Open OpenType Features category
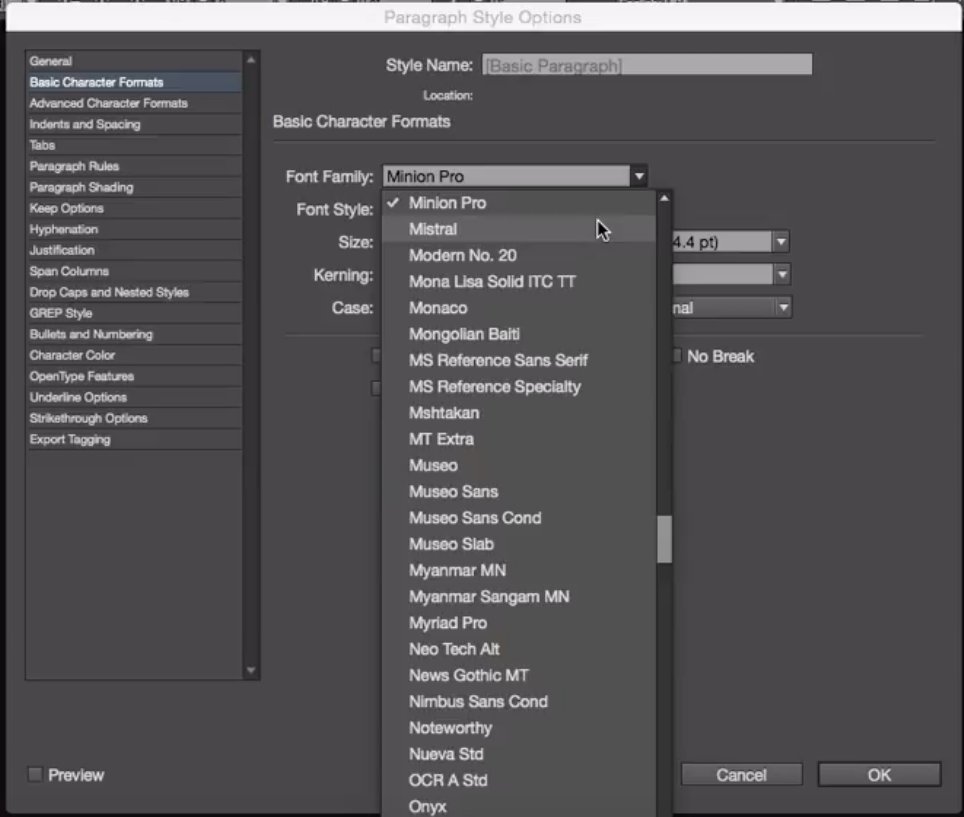Viewport: 964px width, 817px height. tap(134, 376)
